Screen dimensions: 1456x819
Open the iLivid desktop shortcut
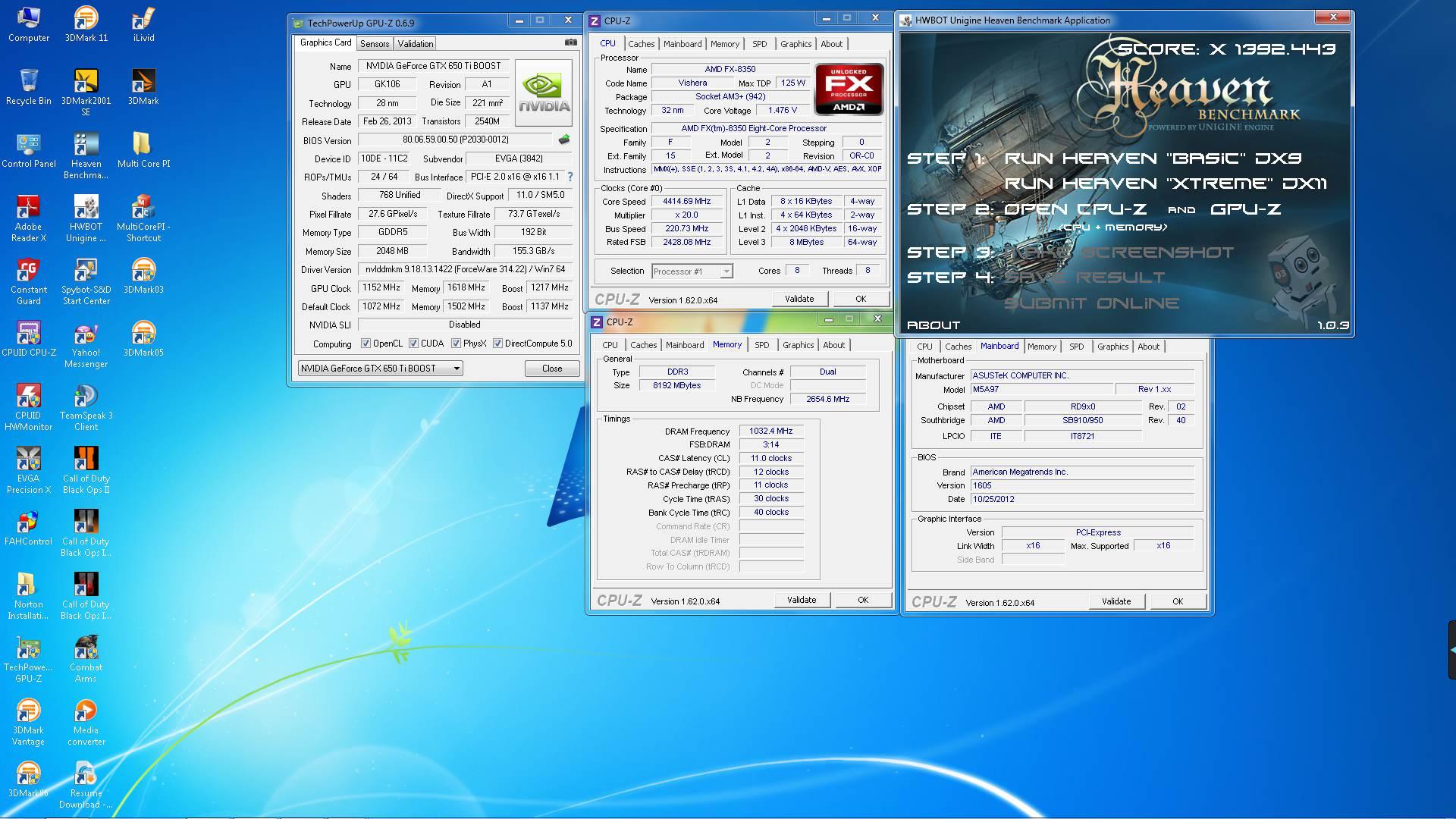(x=143, y=24)
